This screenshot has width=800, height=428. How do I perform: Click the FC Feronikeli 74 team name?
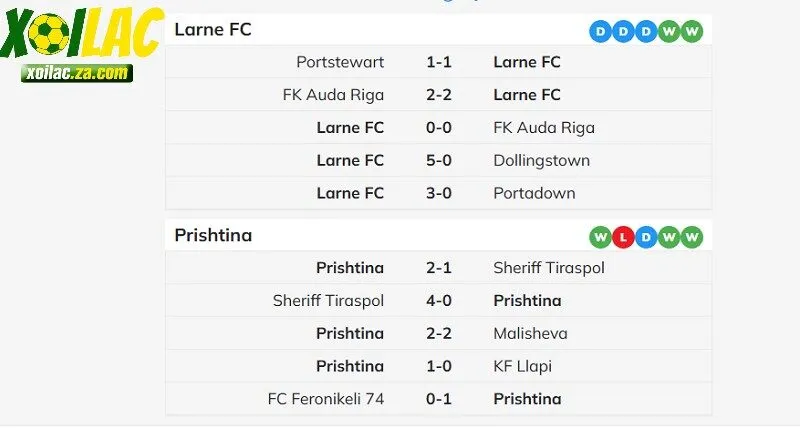[326, 399]
